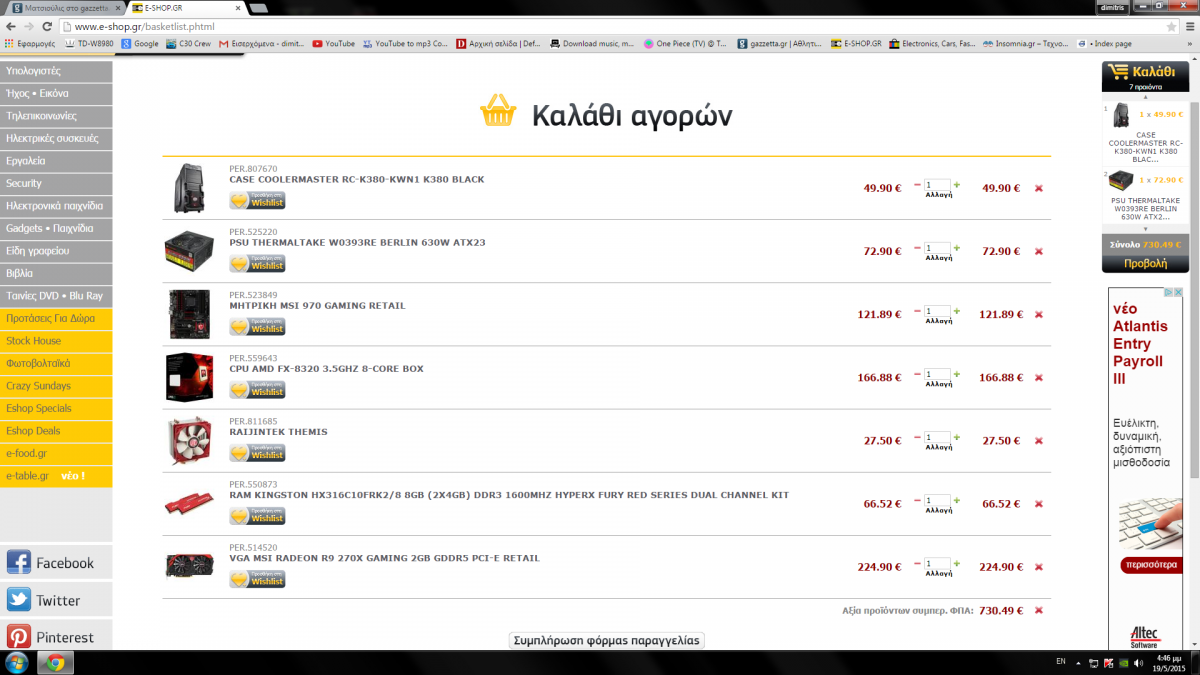
Task: Click the Chrome taskbar icon
Action: point(55,663)
